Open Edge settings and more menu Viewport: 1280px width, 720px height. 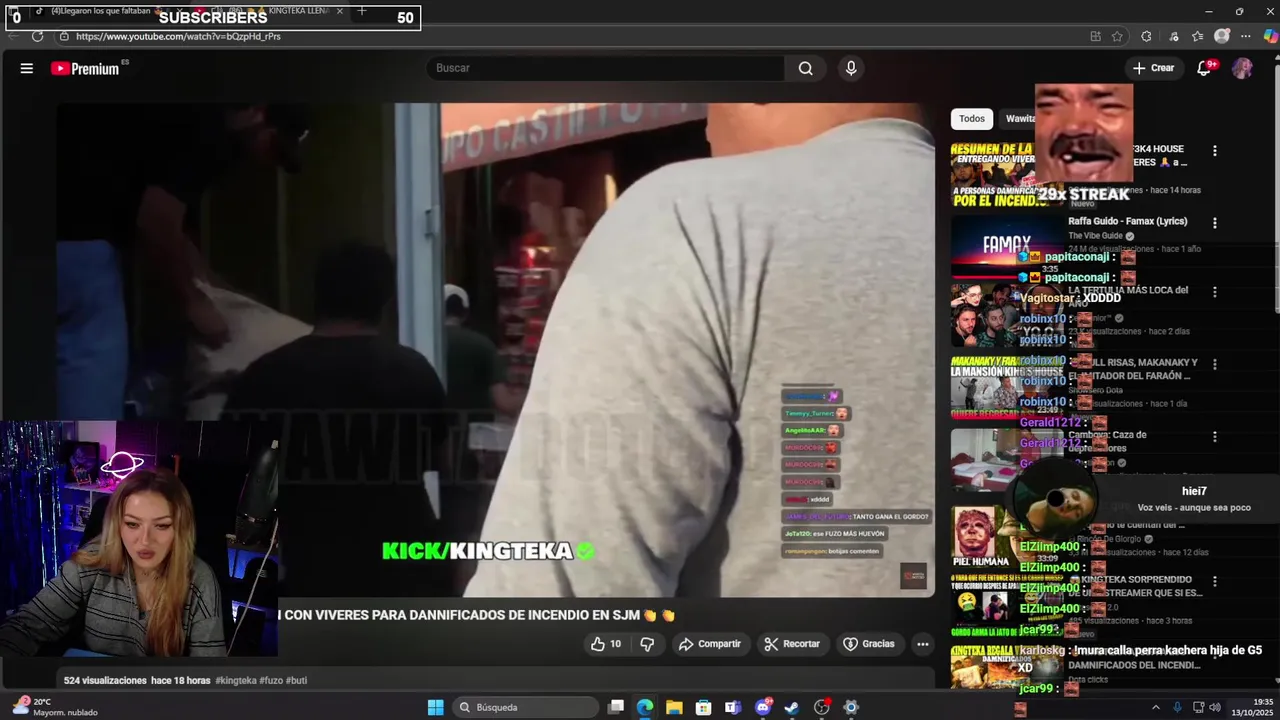pyautogui.click(x=1246, y=36)
